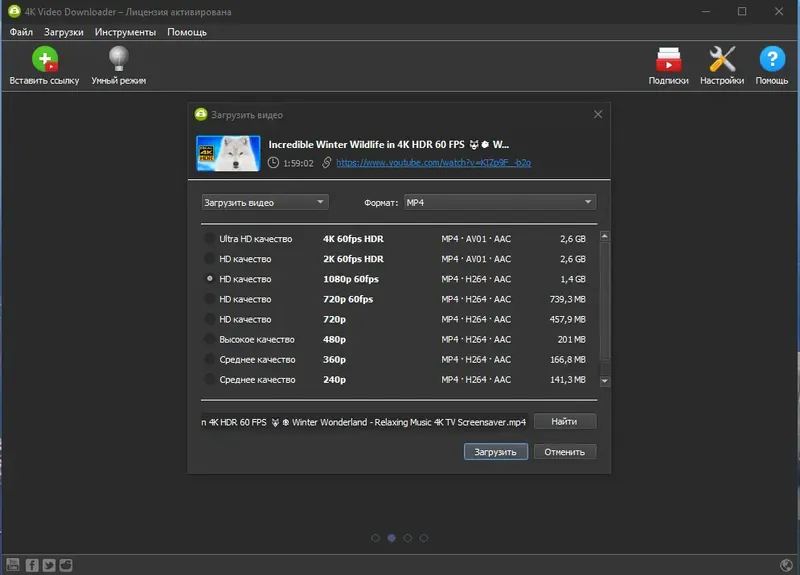
Task: Open the Подписки subscriptions icon
Action: pyautogui.click(x=668, y=59)
